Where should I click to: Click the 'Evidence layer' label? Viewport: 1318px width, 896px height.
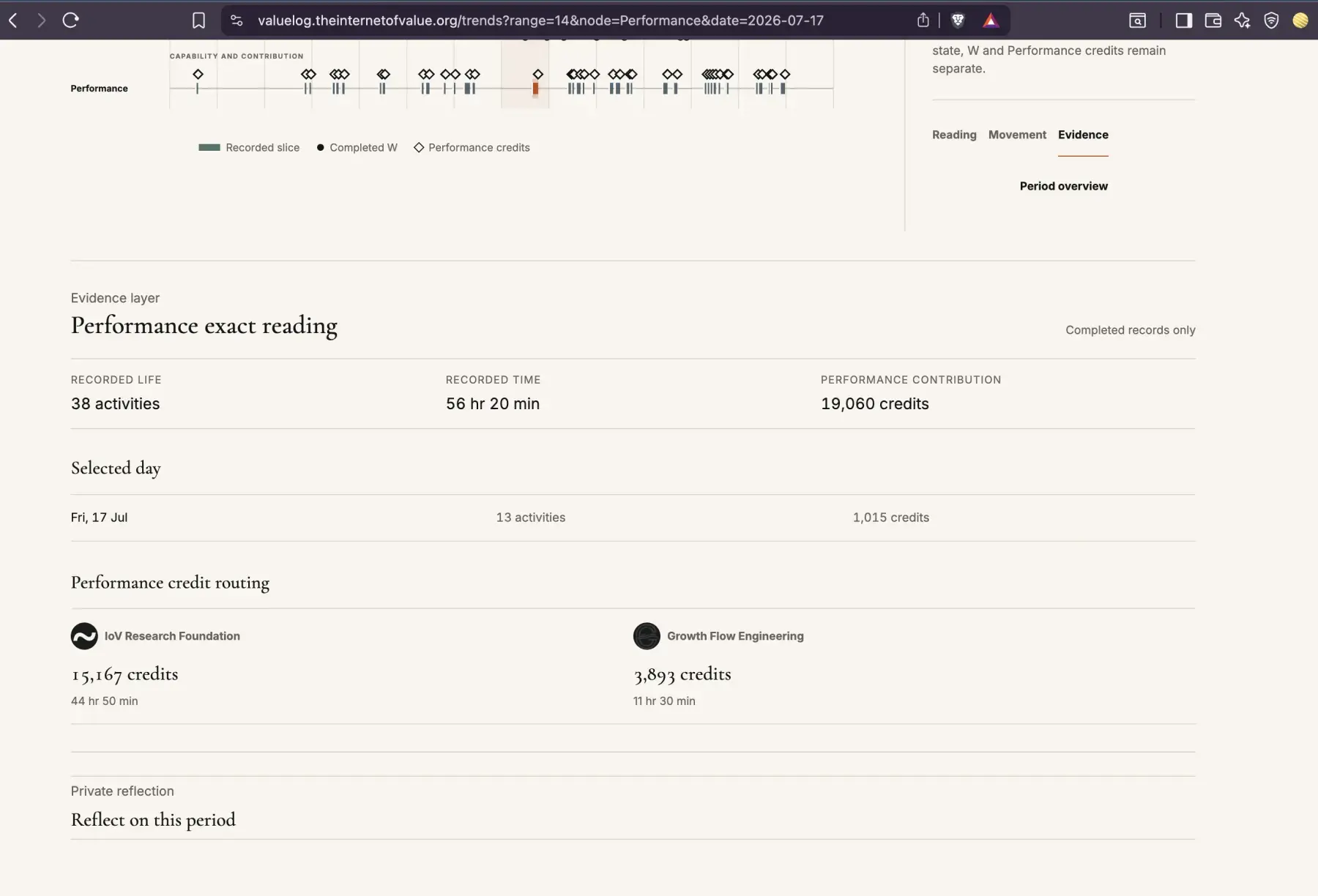[x=115, y=298]
